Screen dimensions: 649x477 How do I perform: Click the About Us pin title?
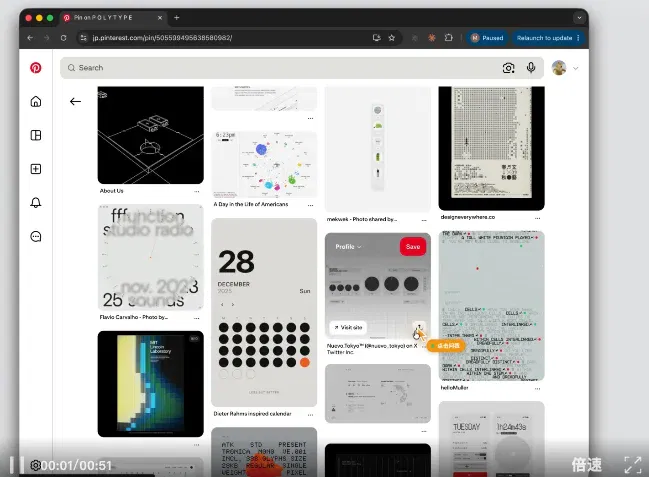point(111,191)
